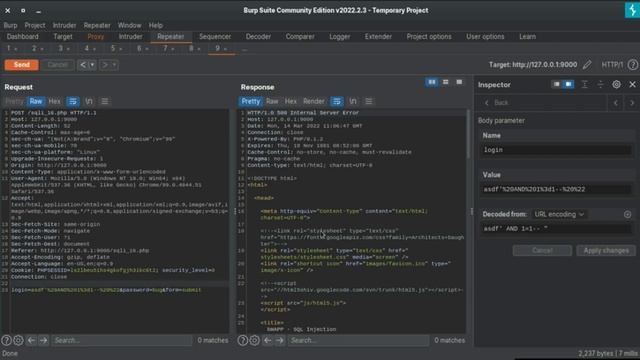Click the decoded value text field
Screen dimensions: 640x360
pyautogui.click(x=556, y=229)
